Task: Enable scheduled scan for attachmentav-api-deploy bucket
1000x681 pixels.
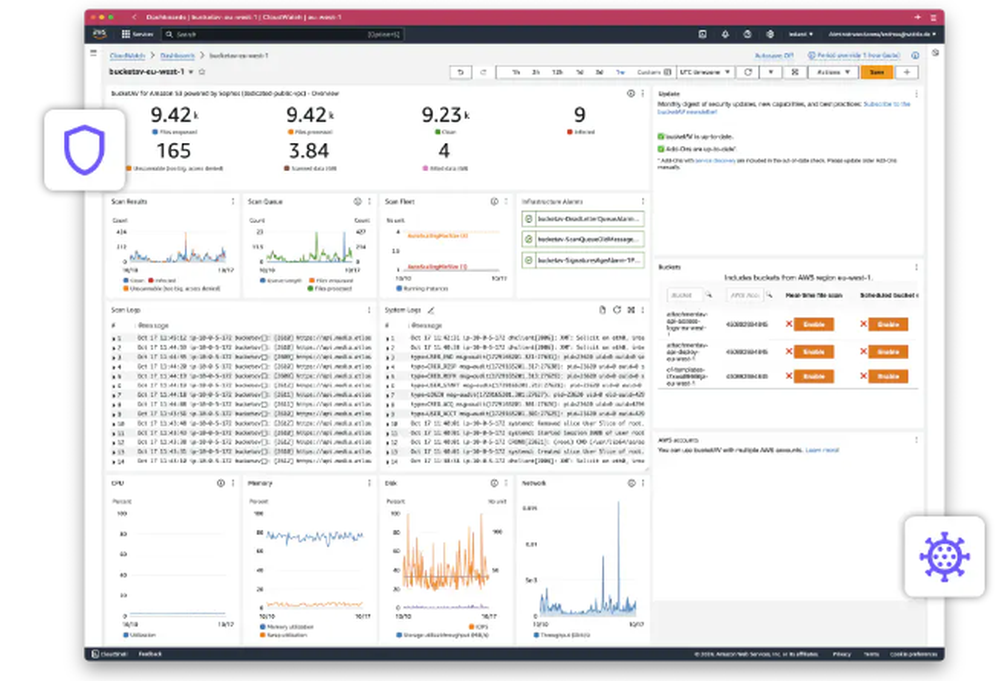Action: click(888, 351)
